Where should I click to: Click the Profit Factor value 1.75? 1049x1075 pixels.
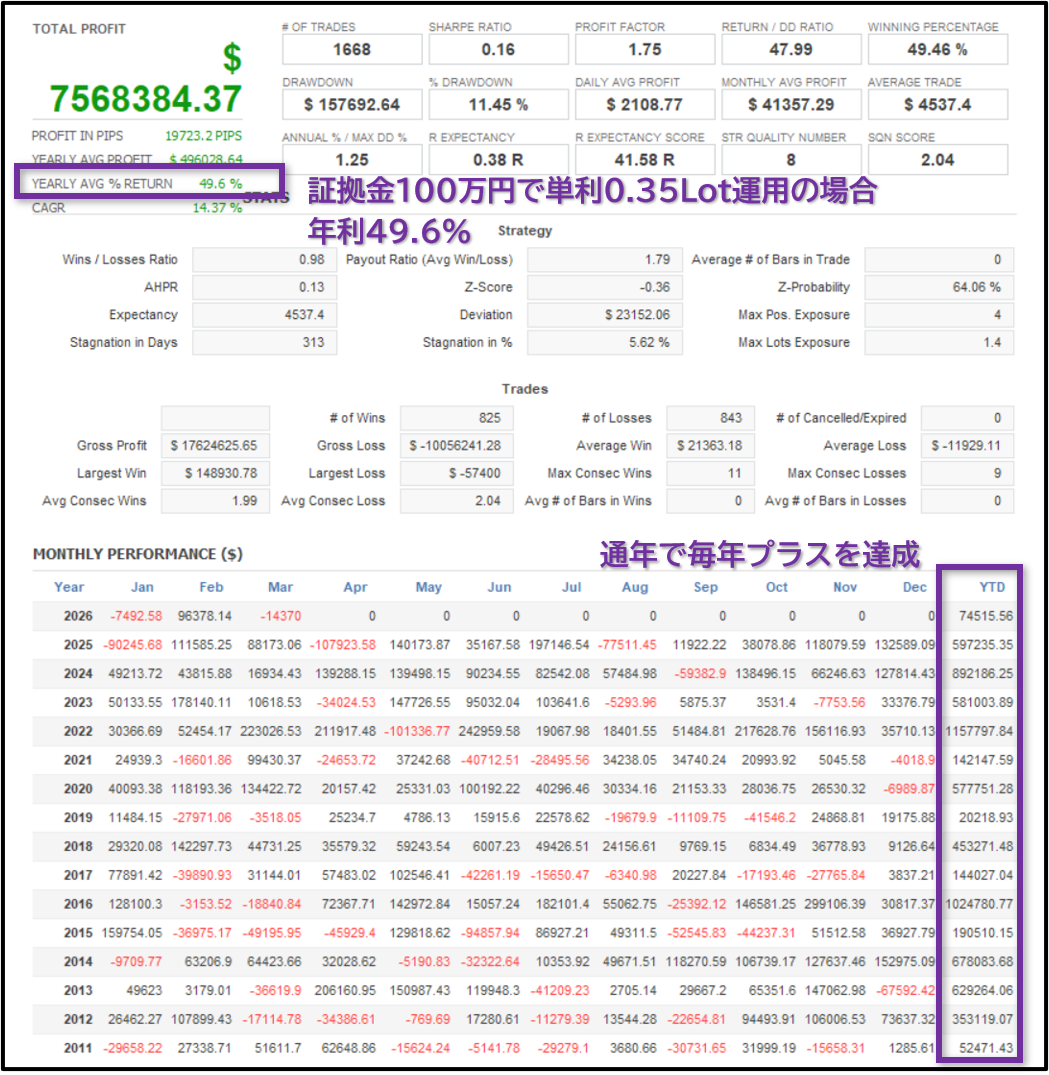click(x=644, y=50)
